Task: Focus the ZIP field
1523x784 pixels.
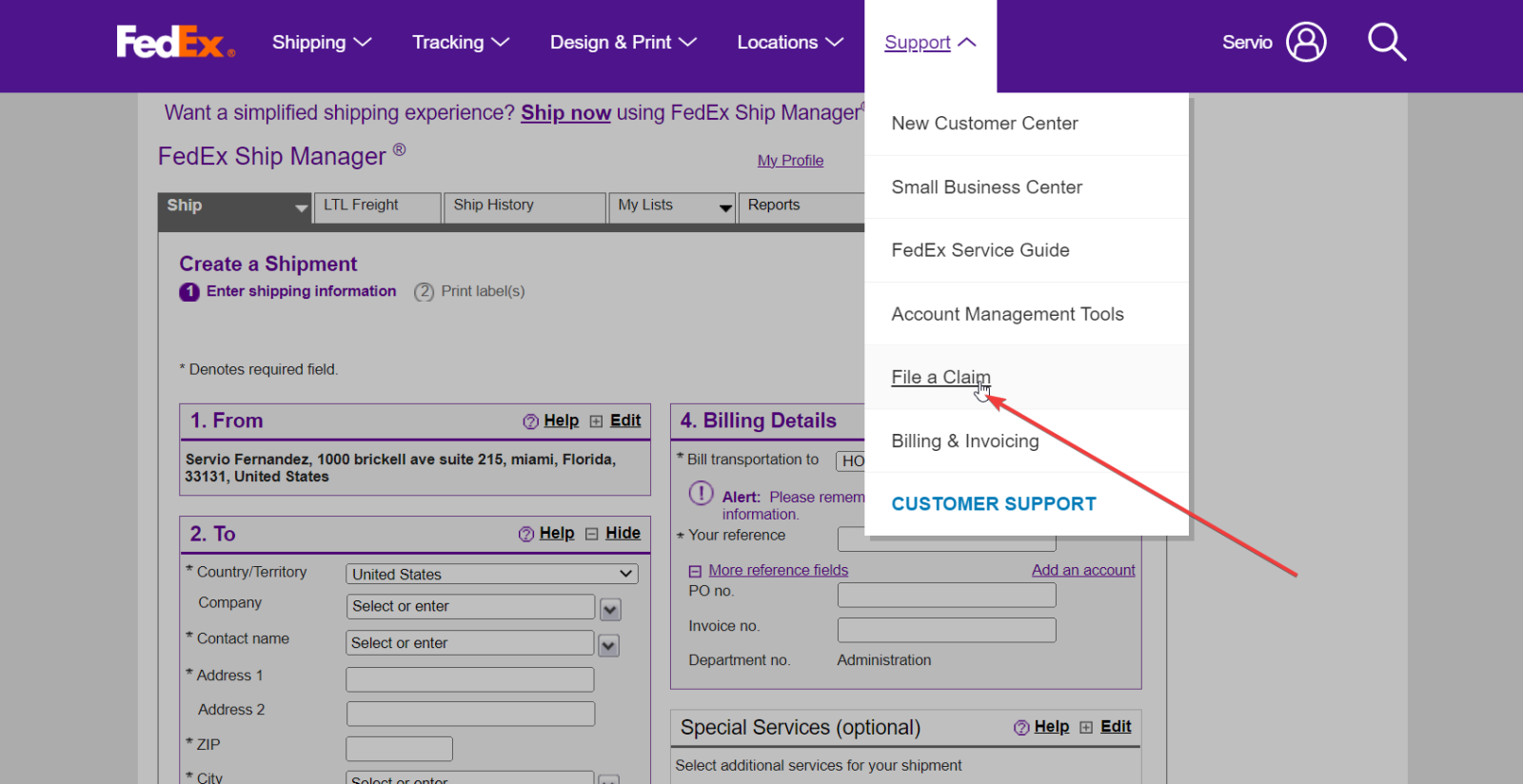Action: (x=400, y=749)
